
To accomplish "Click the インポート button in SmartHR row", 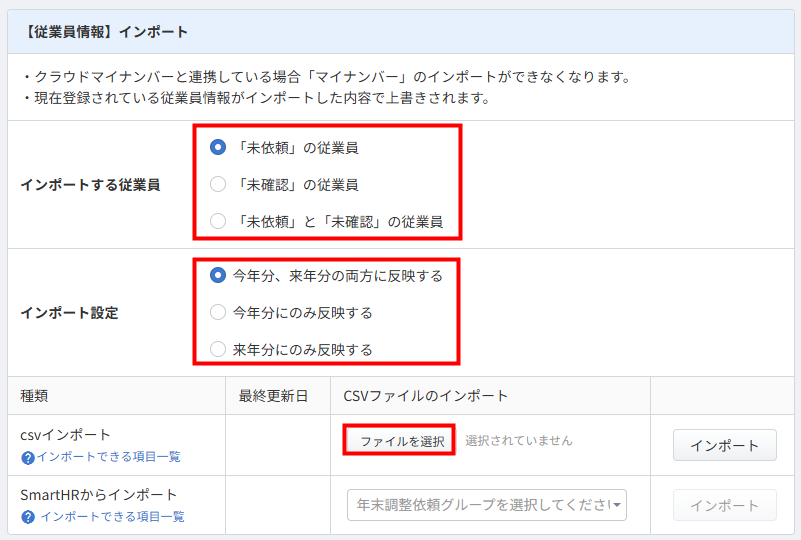I will tap(724, 505).
